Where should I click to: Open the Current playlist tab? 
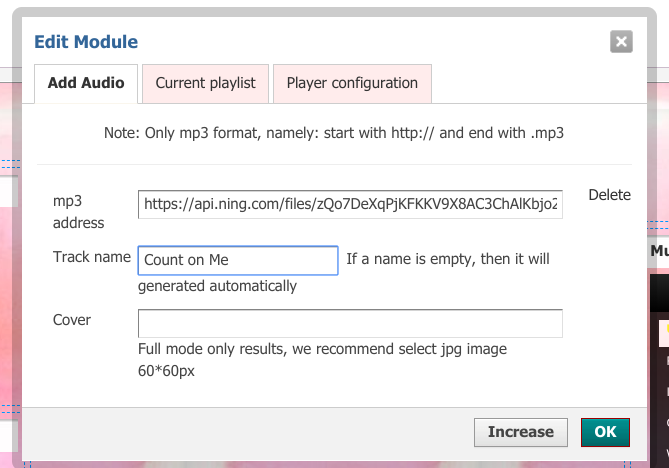(x=205, y=83)
